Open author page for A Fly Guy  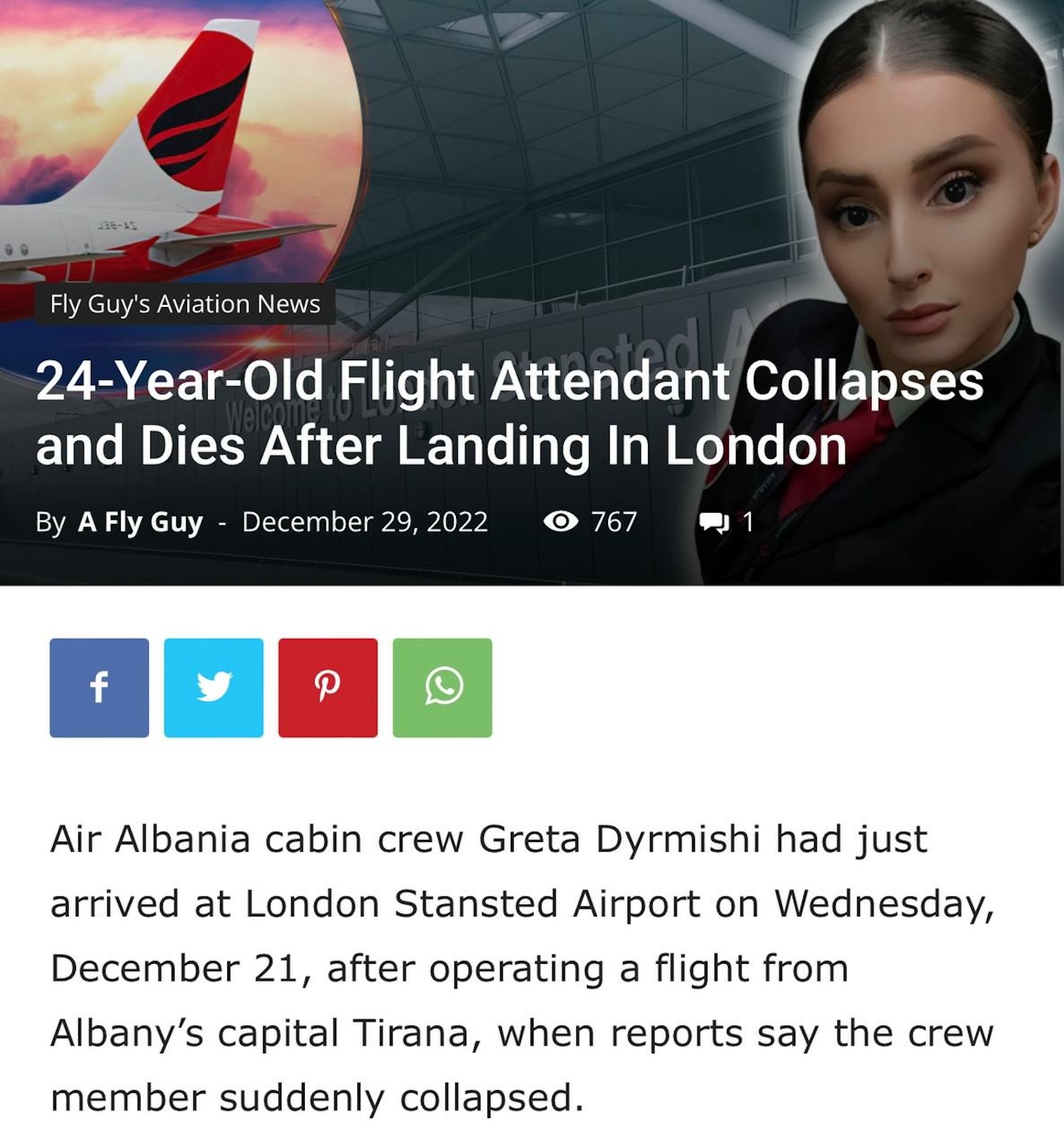[x=140, y=522]
